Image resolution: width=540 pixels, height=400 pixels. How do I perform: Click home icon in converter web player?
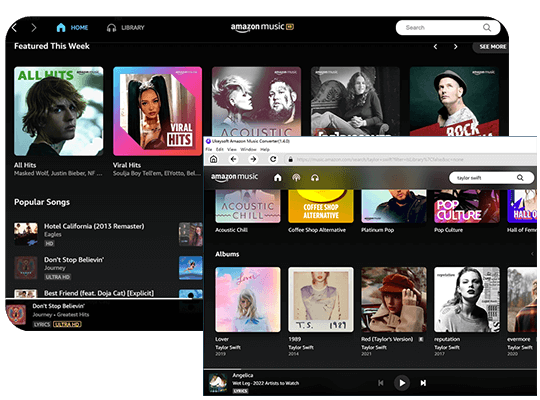click(x=278, y=177)
